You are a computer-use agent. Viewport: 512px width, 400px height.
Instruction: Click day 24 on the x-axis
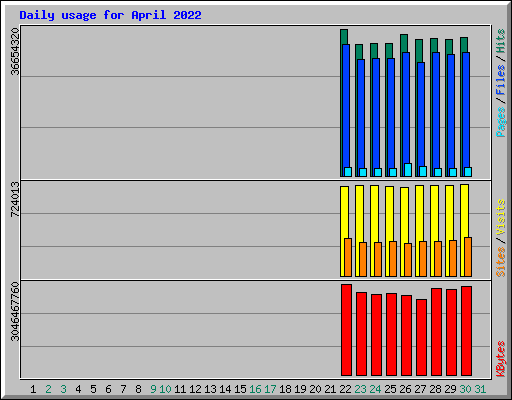click(x=375, y=389)
